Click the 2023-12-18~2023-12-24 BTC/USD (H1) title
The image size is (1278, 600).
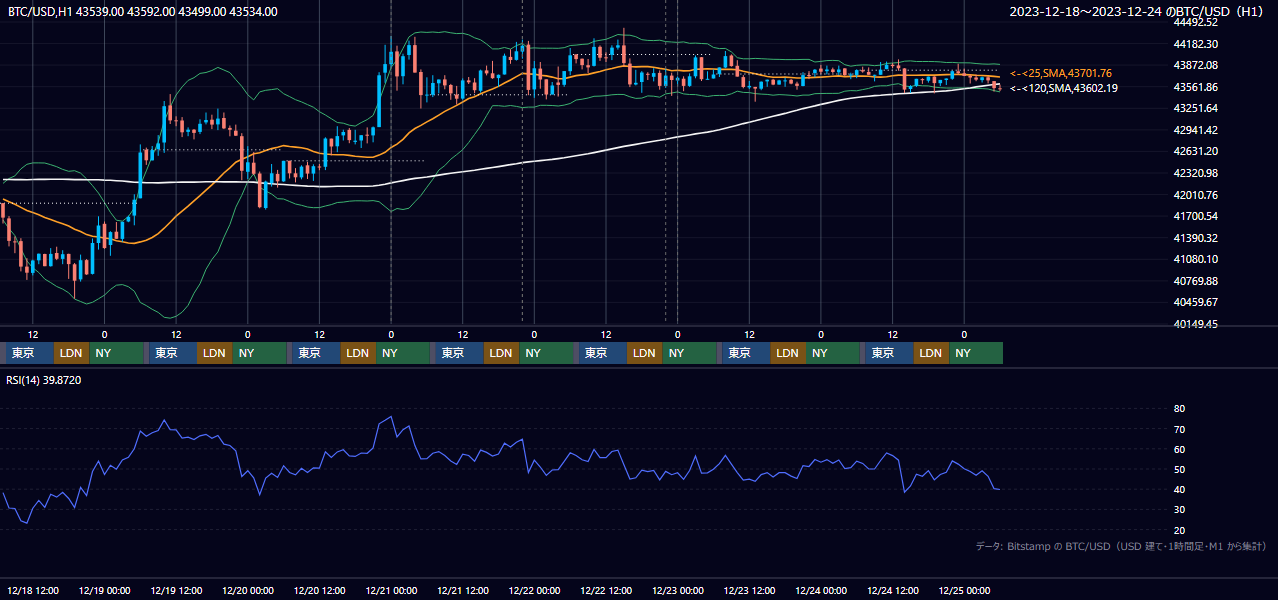[1136, 12]
